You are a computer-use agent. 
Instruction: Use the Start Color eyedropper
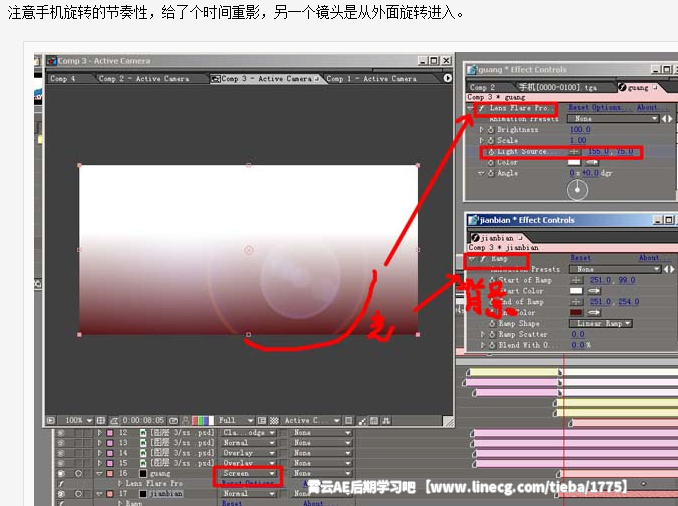coord(594,291)
